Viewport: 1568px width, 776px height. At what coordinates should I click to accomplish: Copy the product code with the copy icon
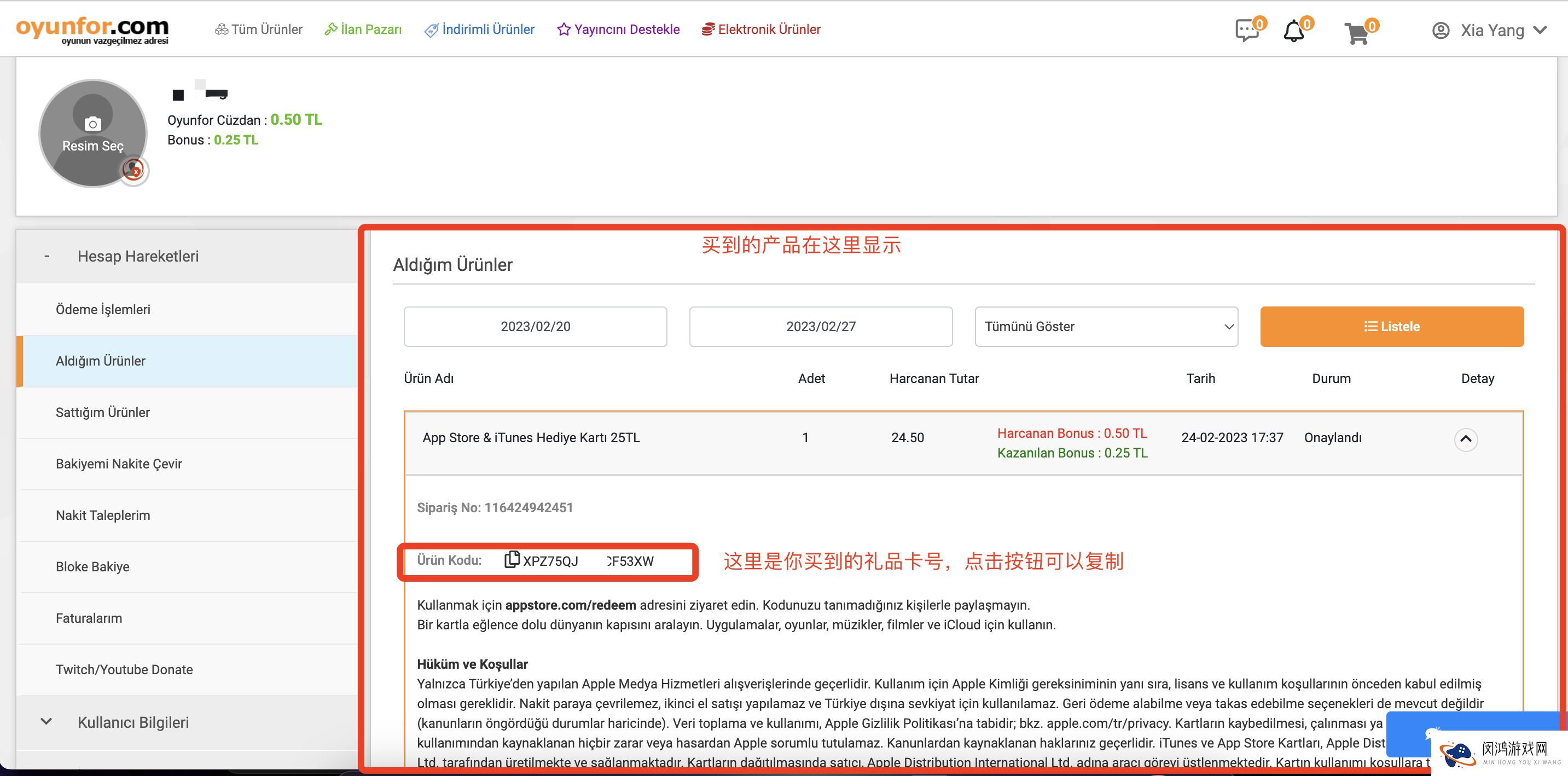pyautogui.click(x=512, y=559)
